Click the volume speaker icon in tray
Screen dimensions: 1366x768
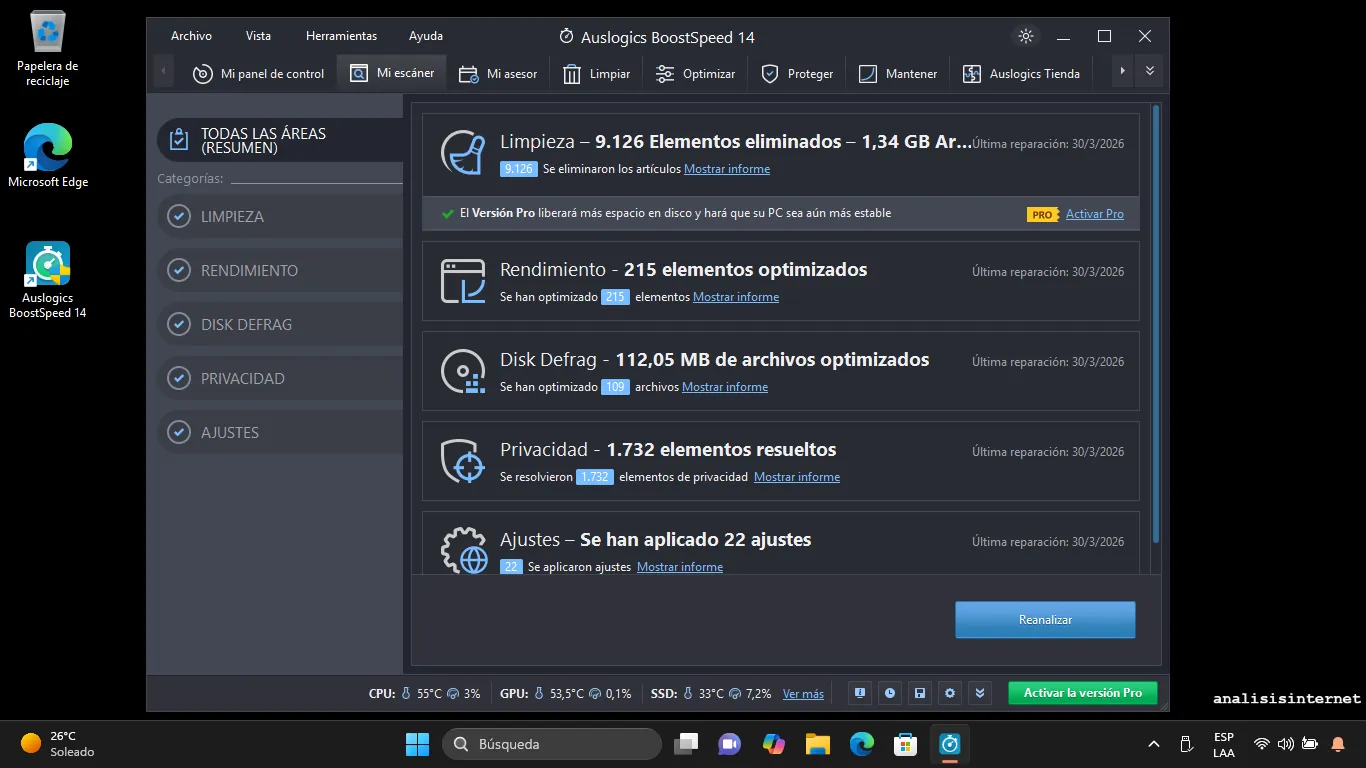pyautogui.click(x=1286, y=744)
